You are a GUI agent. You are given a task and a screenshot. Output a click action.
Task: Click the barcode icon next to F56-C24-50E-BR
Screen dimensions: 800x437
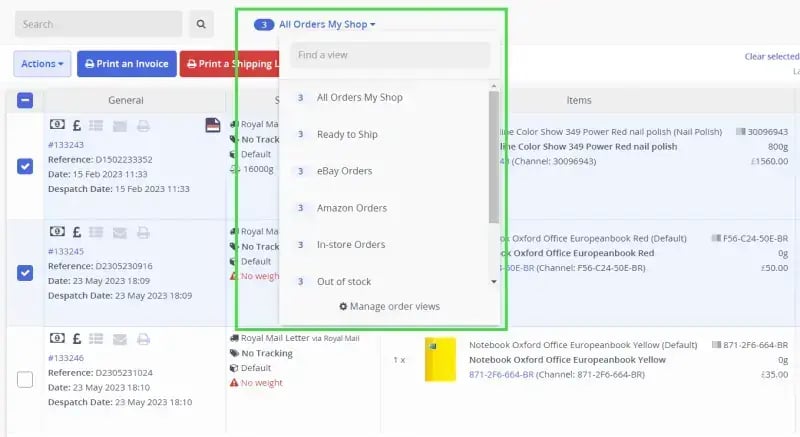716,238
